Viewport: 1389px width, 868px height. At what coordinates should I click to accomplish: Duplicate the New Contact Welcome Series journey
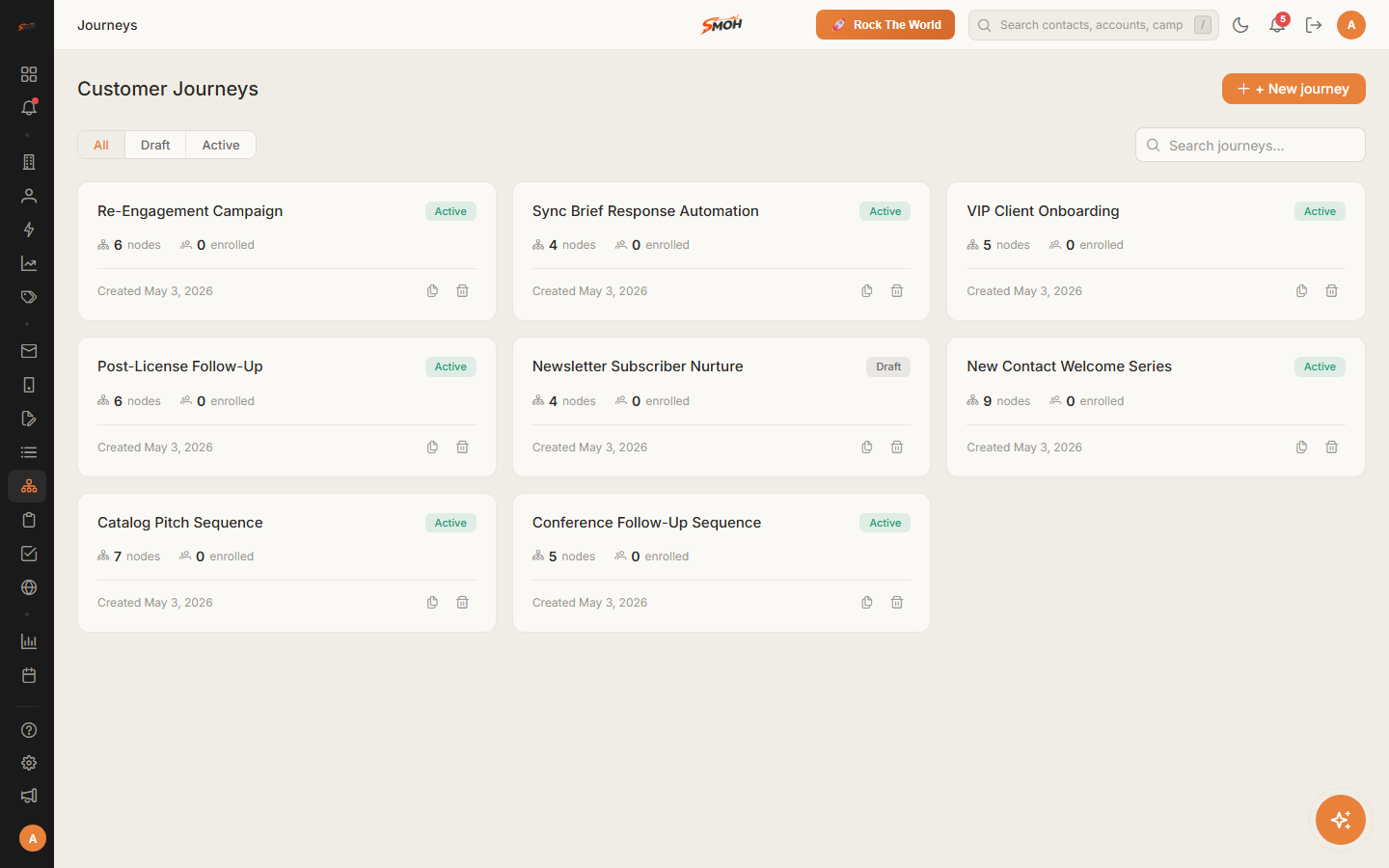tap(1301, 448)
